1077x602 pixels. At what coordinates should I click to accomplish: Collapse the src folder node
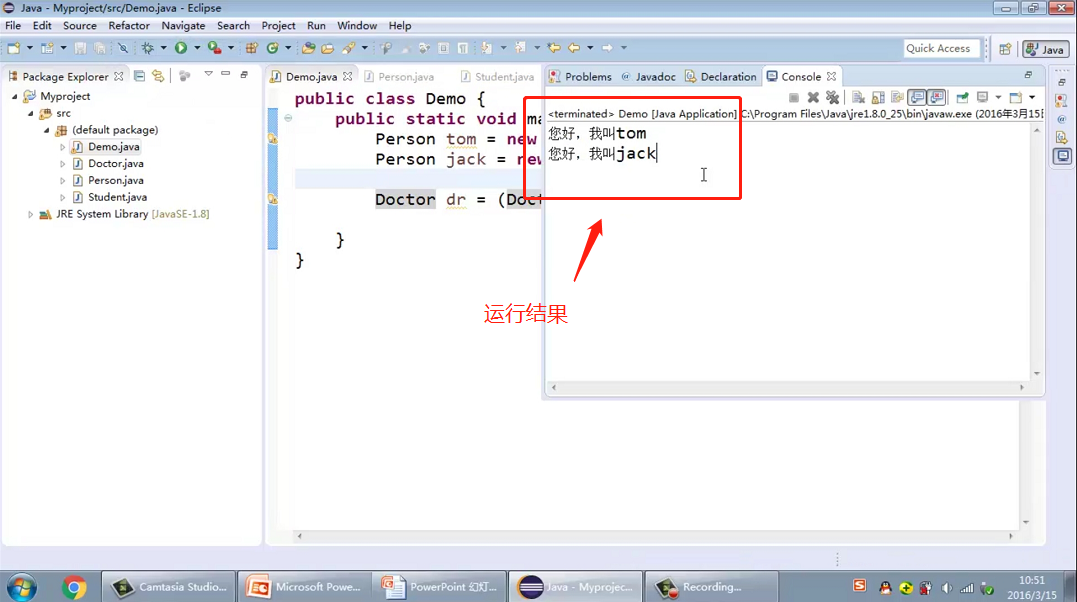[x=31, y=113]
